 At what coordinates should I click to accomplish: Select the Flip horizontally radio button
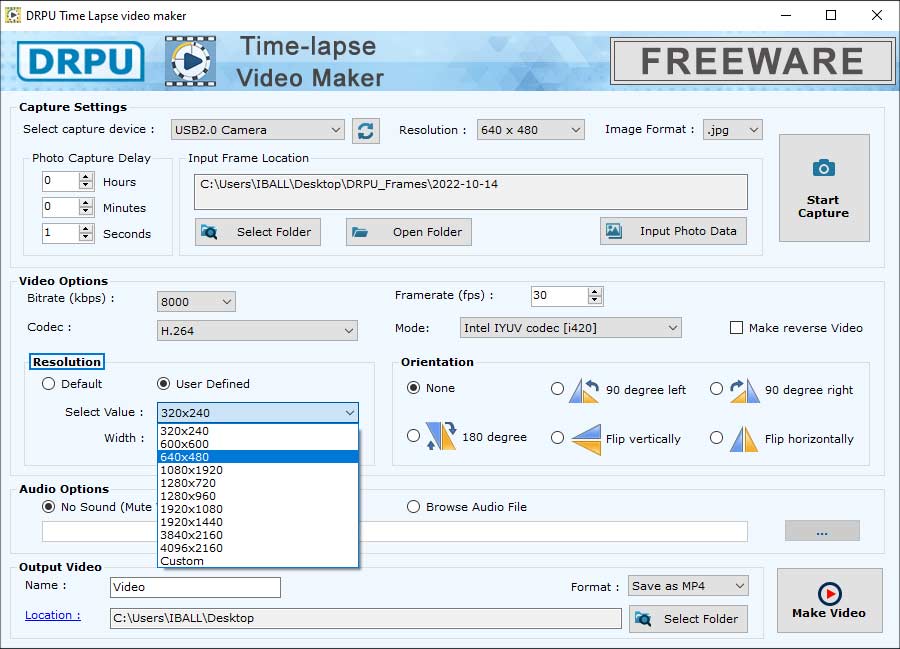716,438
